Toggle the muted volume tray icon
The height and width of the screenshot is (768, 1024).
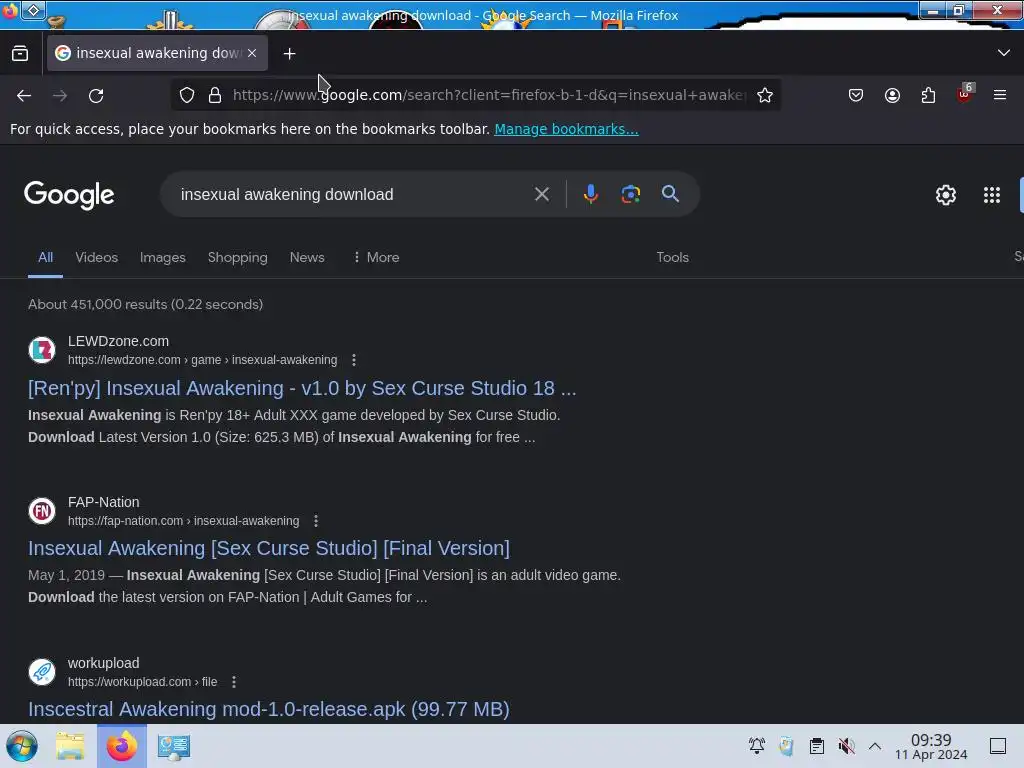click(846, 746)
